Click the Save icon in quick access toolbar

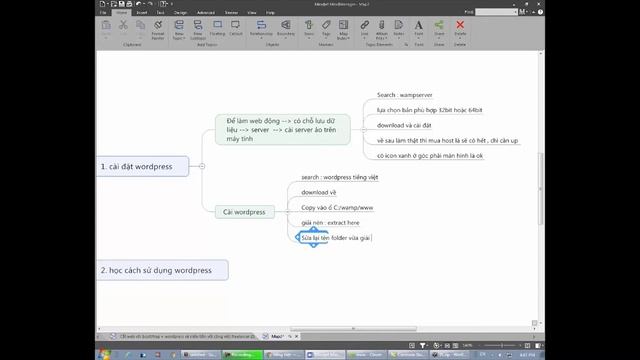pyautogui.click(x=122, y=4)
